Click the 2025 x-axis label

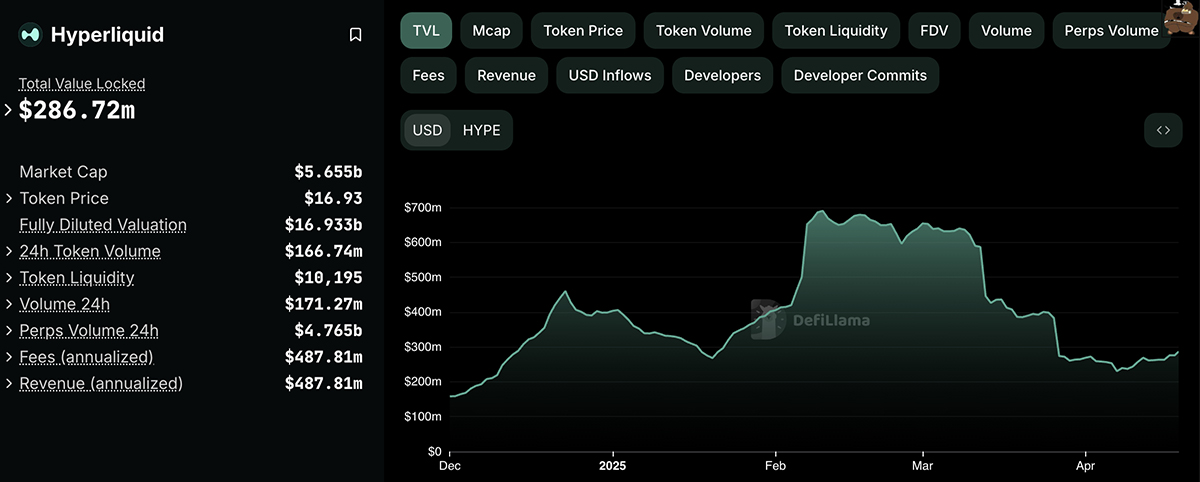pyautogui.click(x=613, y=466)
